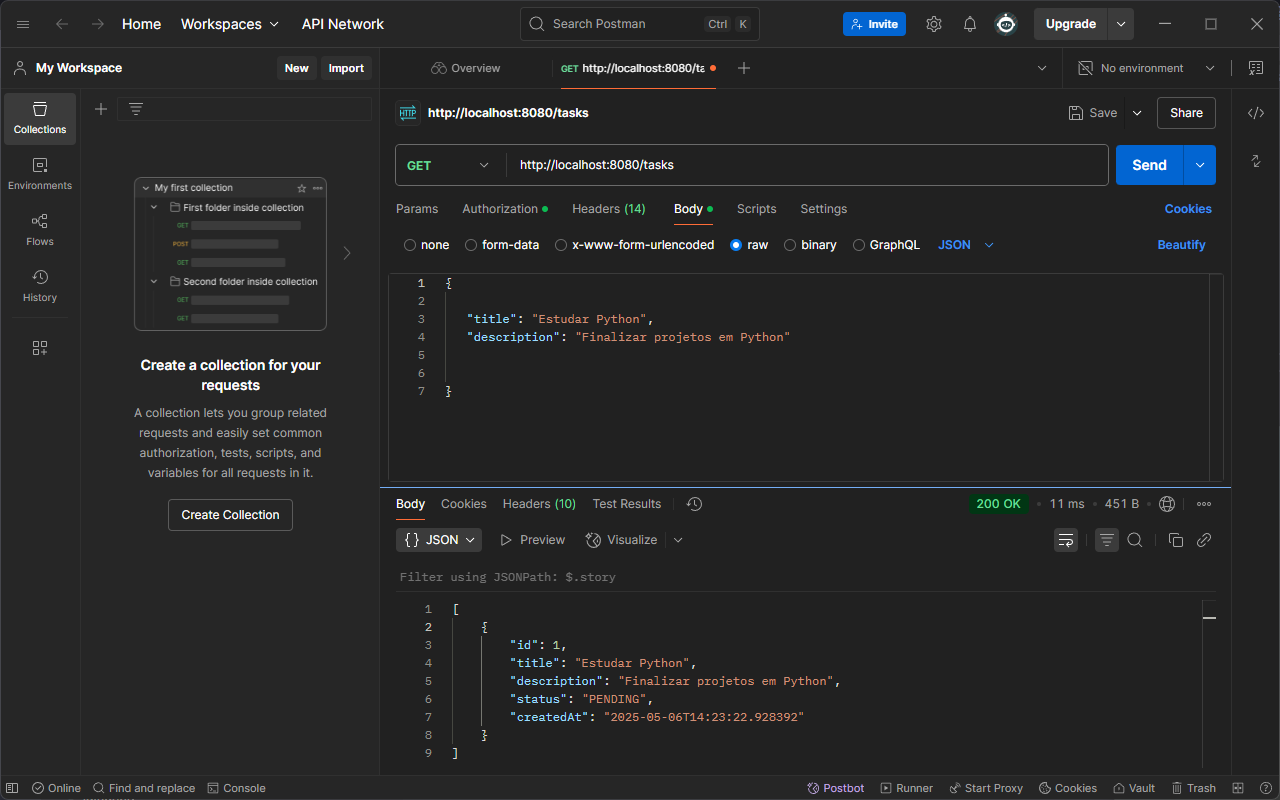Viewport: 1280px width, 800px height.
Task: Click the Import button
Action: (x=346, y=68)
